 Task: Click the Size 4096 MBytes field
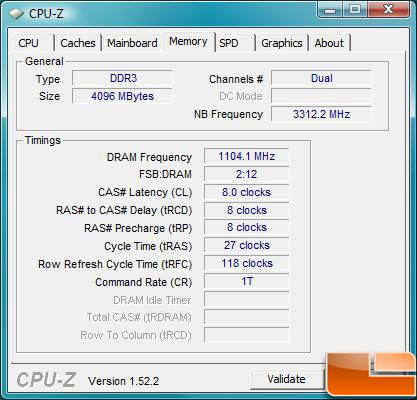122,96
